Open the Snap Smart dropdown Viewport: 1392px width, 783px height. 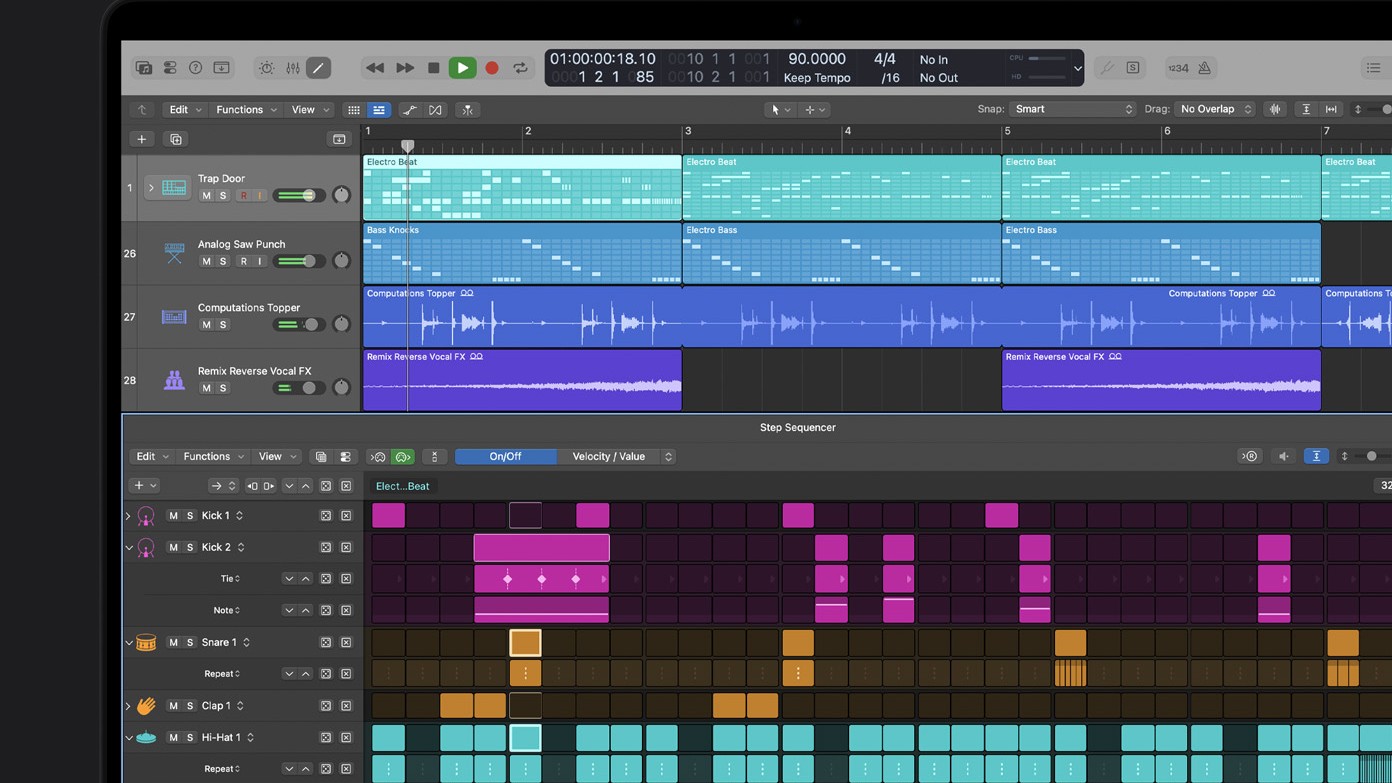1072,109
